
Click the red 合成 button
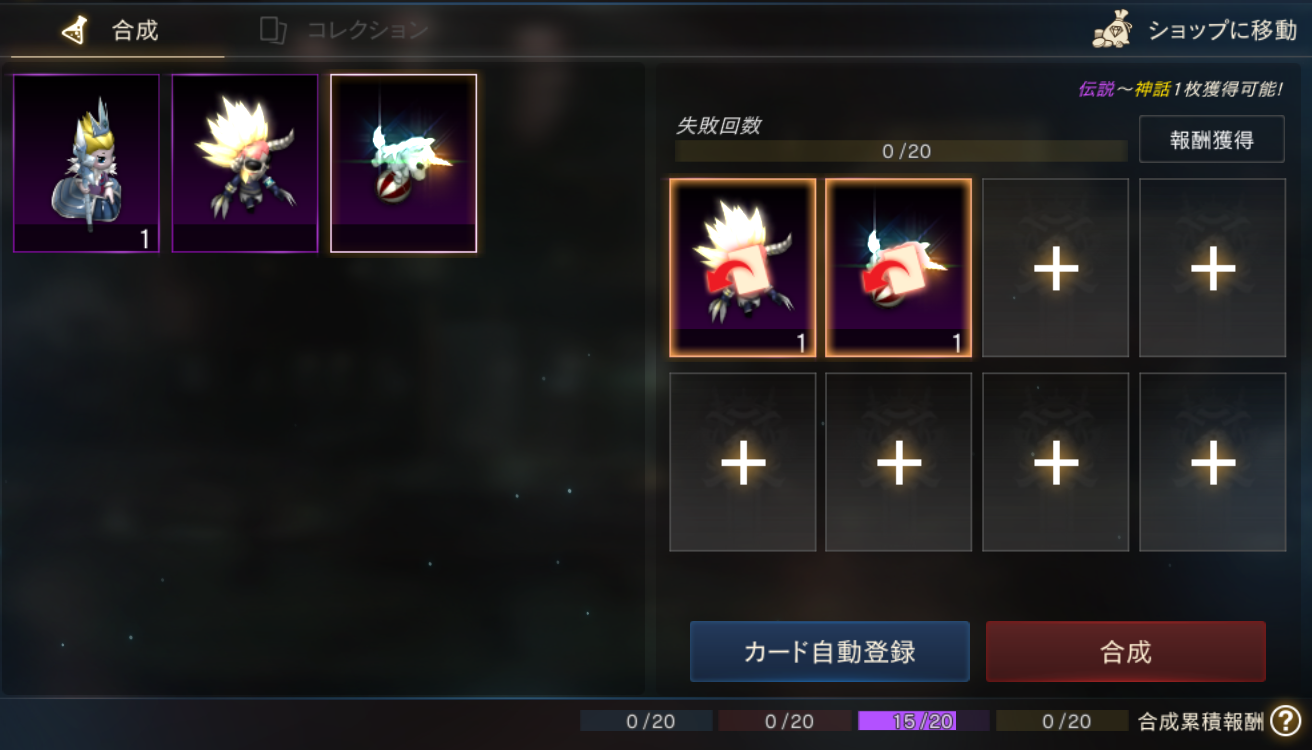coord(1126,652)
